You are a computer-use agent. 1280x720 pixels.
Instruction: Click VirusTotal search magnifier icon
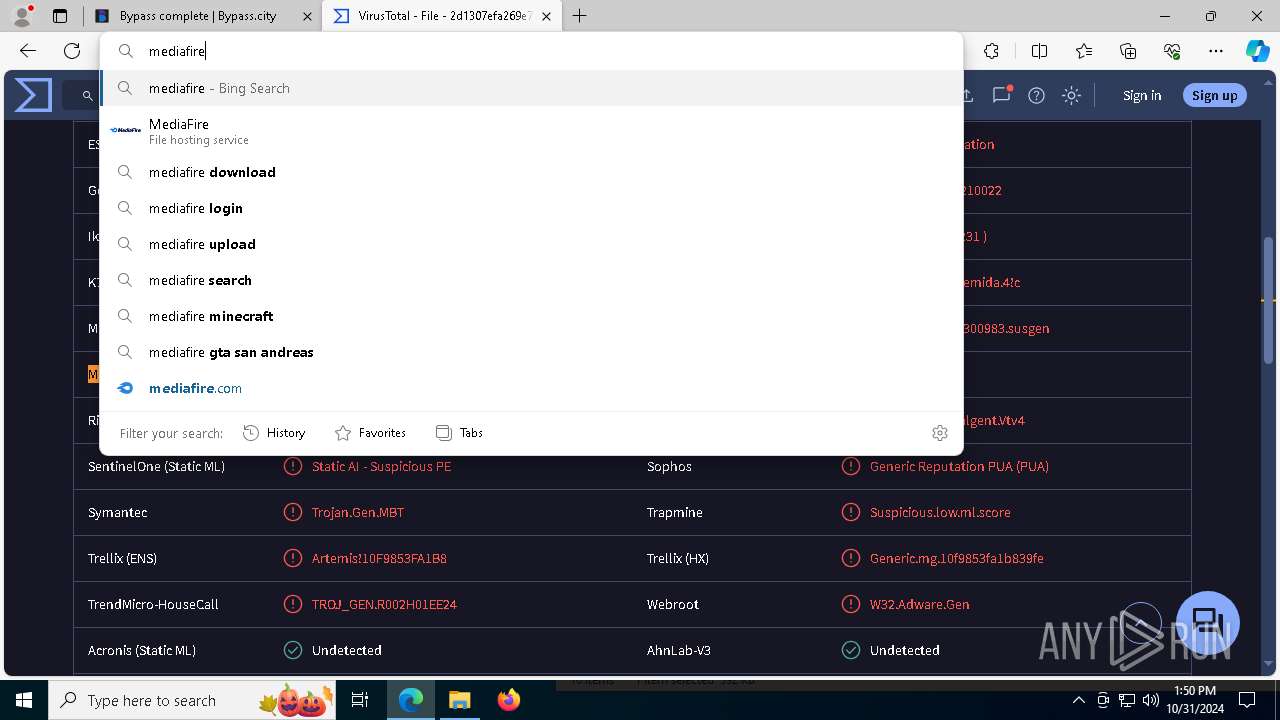click(x=87, y=96)
